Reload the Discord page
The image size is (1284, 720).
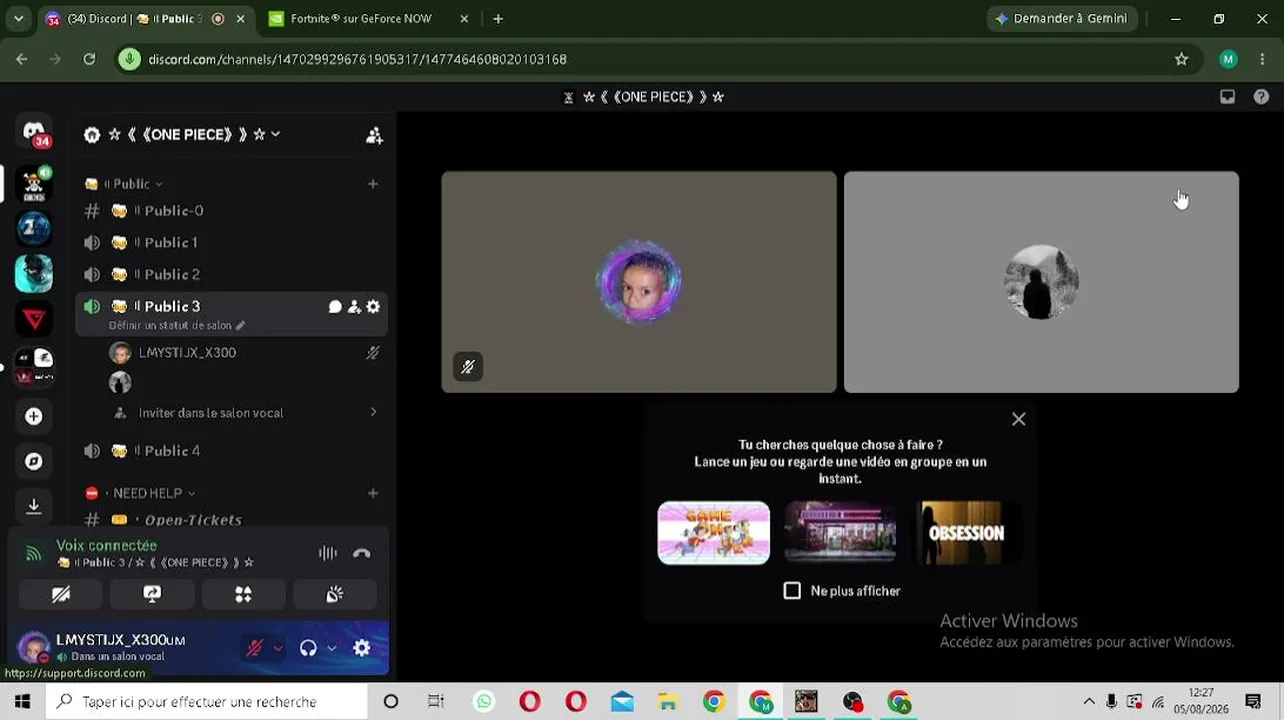(89, 59)
